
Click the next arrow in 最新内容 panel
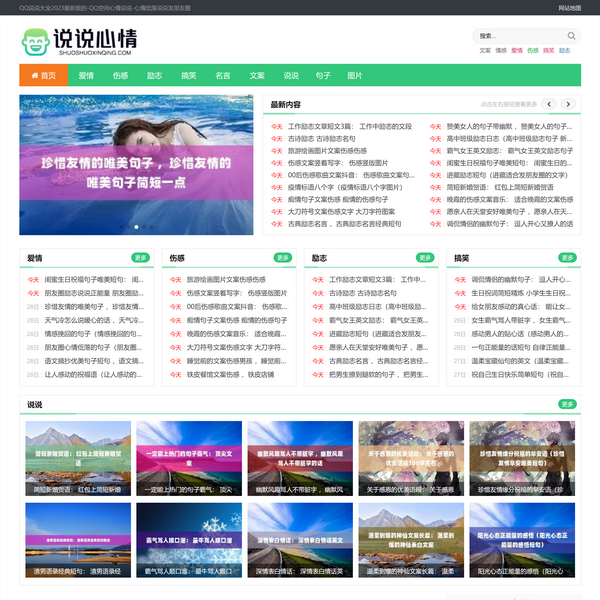coord(567,104)
